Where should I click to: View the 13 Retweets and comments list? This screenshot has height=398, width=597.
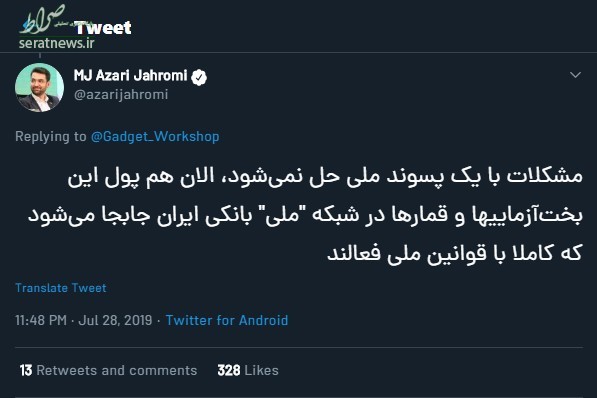click(109, 371)
